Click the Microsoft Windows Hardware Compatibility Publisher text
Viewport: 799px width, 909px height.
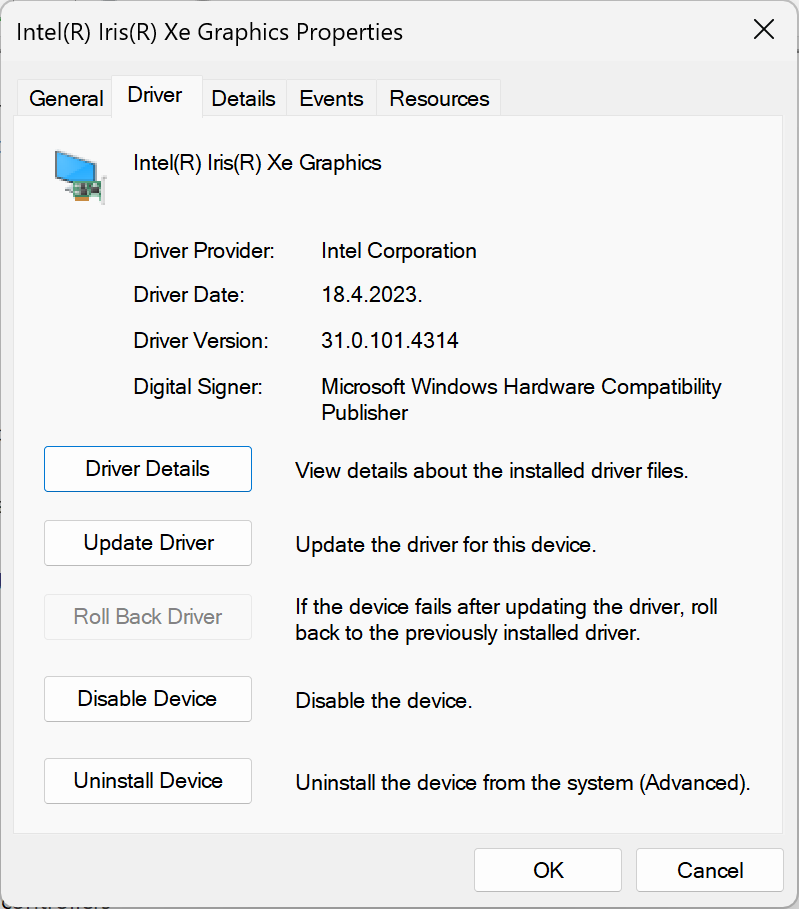pyautogui.click(x=521, y=399)
